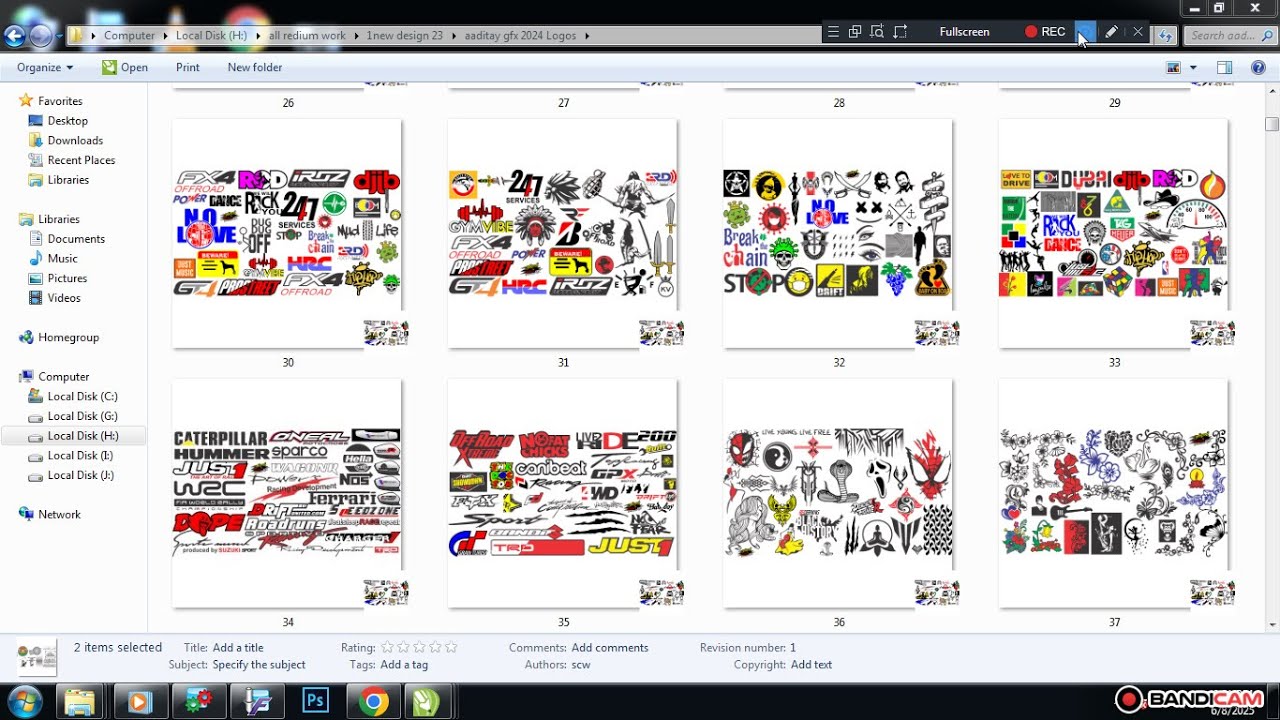Change your view icon button
This screenshot has width=1280, height=720.
(1174, 67)
